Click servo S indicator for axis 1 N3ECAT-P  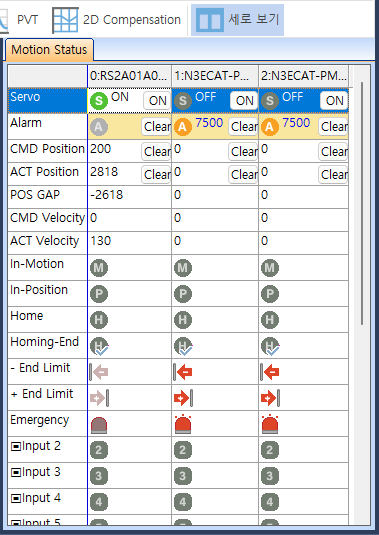[x=183, y=101]
